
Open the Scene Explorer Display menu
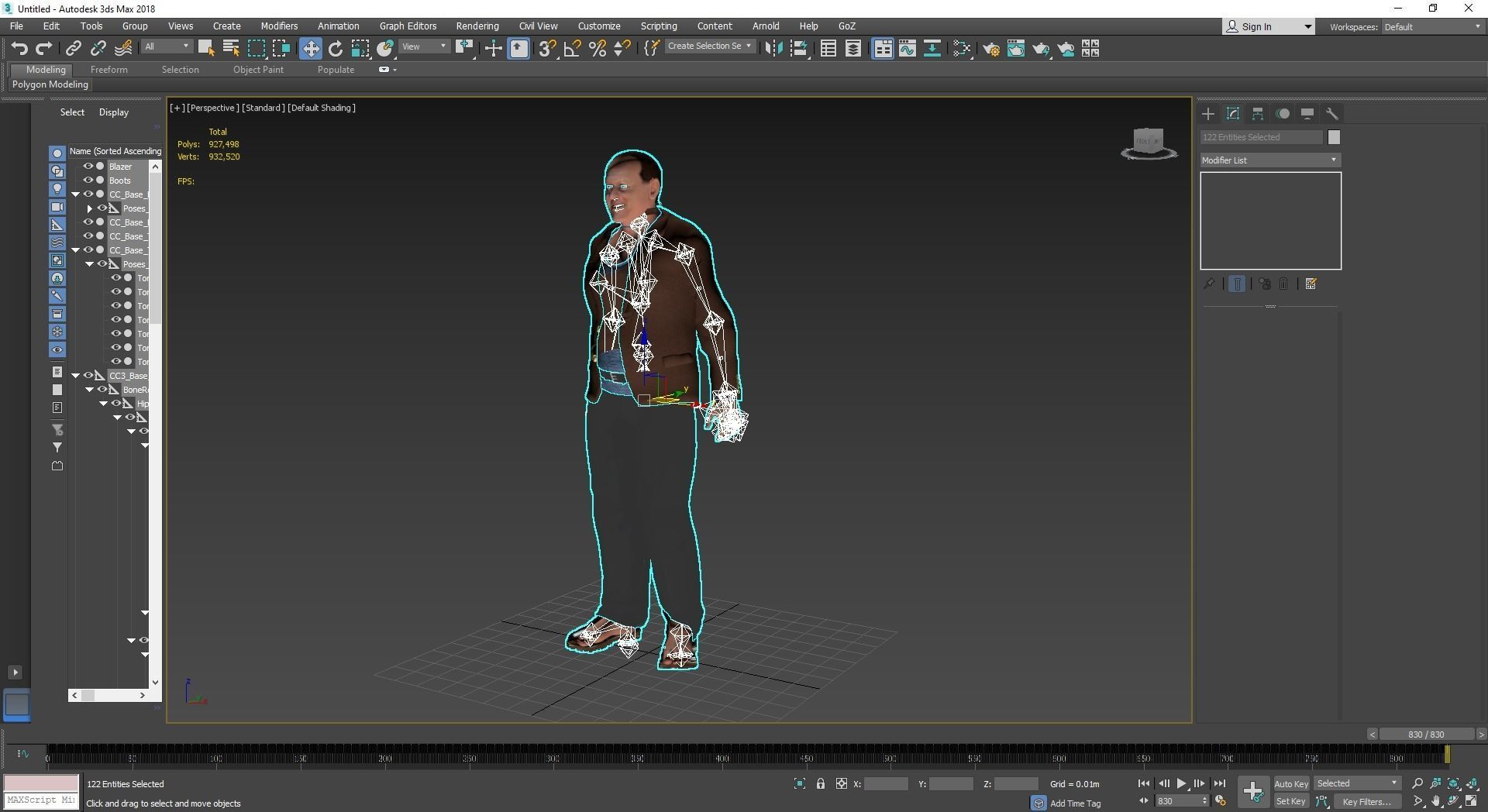coord(114,112)
